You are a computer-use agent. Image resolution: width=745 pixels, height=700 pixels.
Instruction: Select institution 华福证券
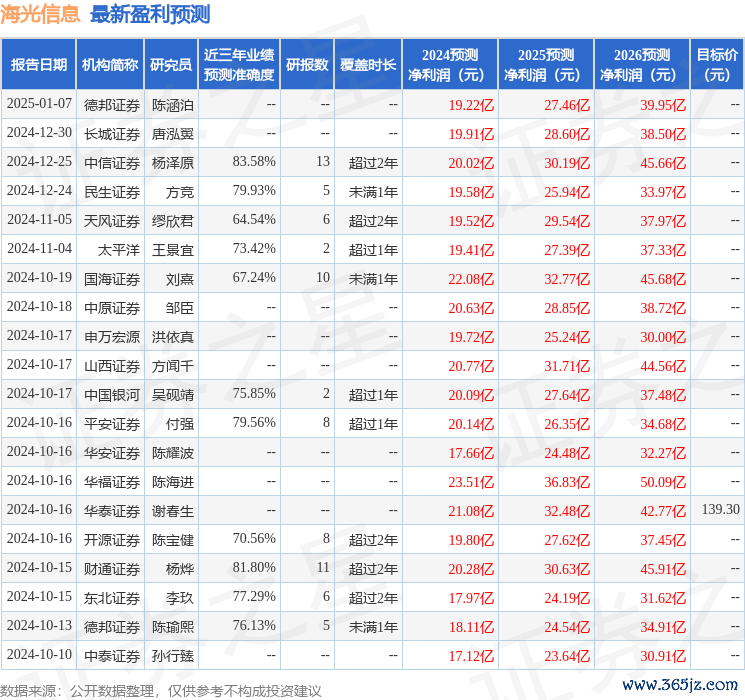[112, 482]
